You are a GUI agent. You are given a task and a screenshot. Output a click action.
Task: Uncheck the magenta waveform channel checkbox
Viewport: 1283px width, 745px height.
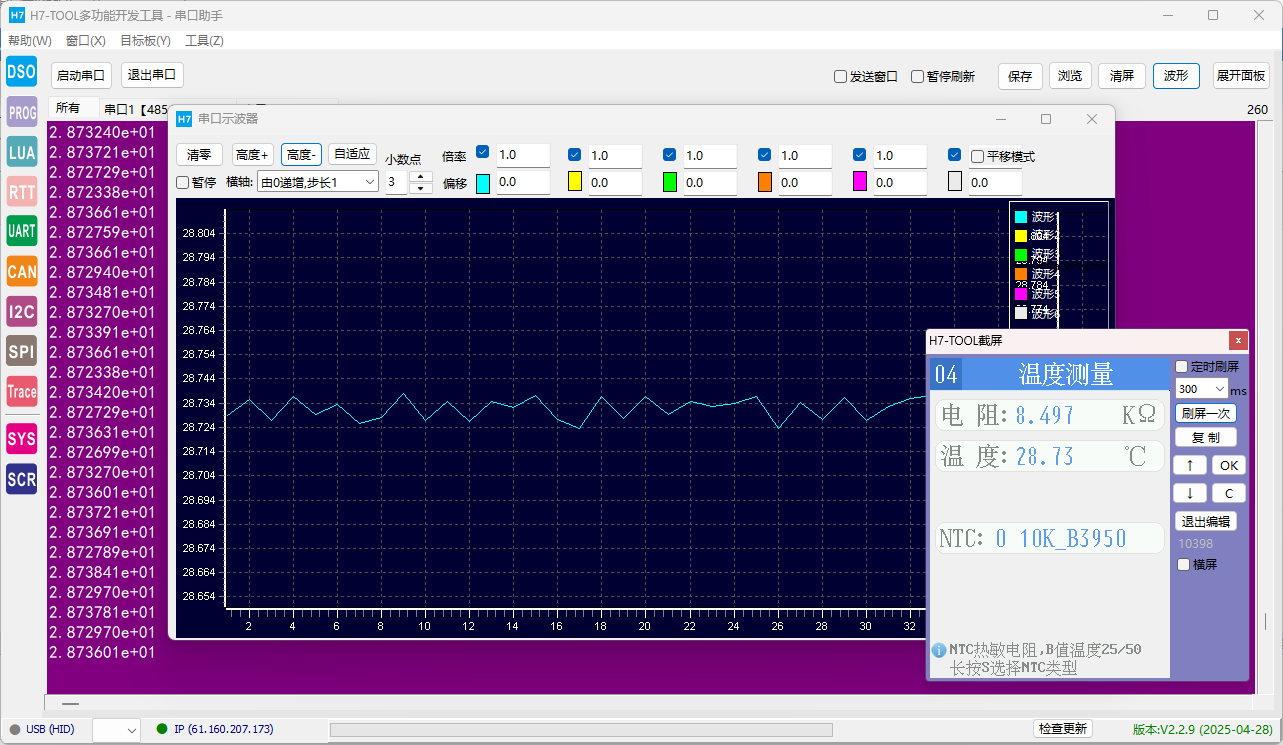pos(859,154)
